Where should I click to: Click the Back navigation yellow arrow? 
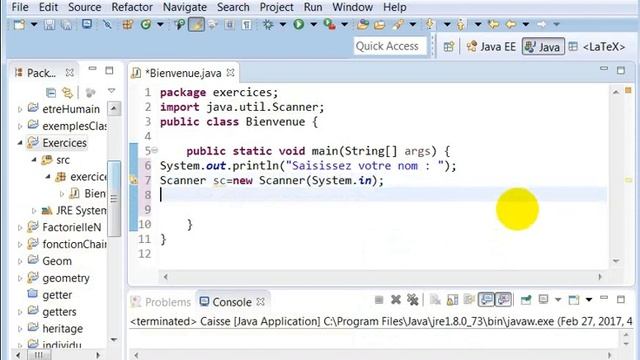511,24
